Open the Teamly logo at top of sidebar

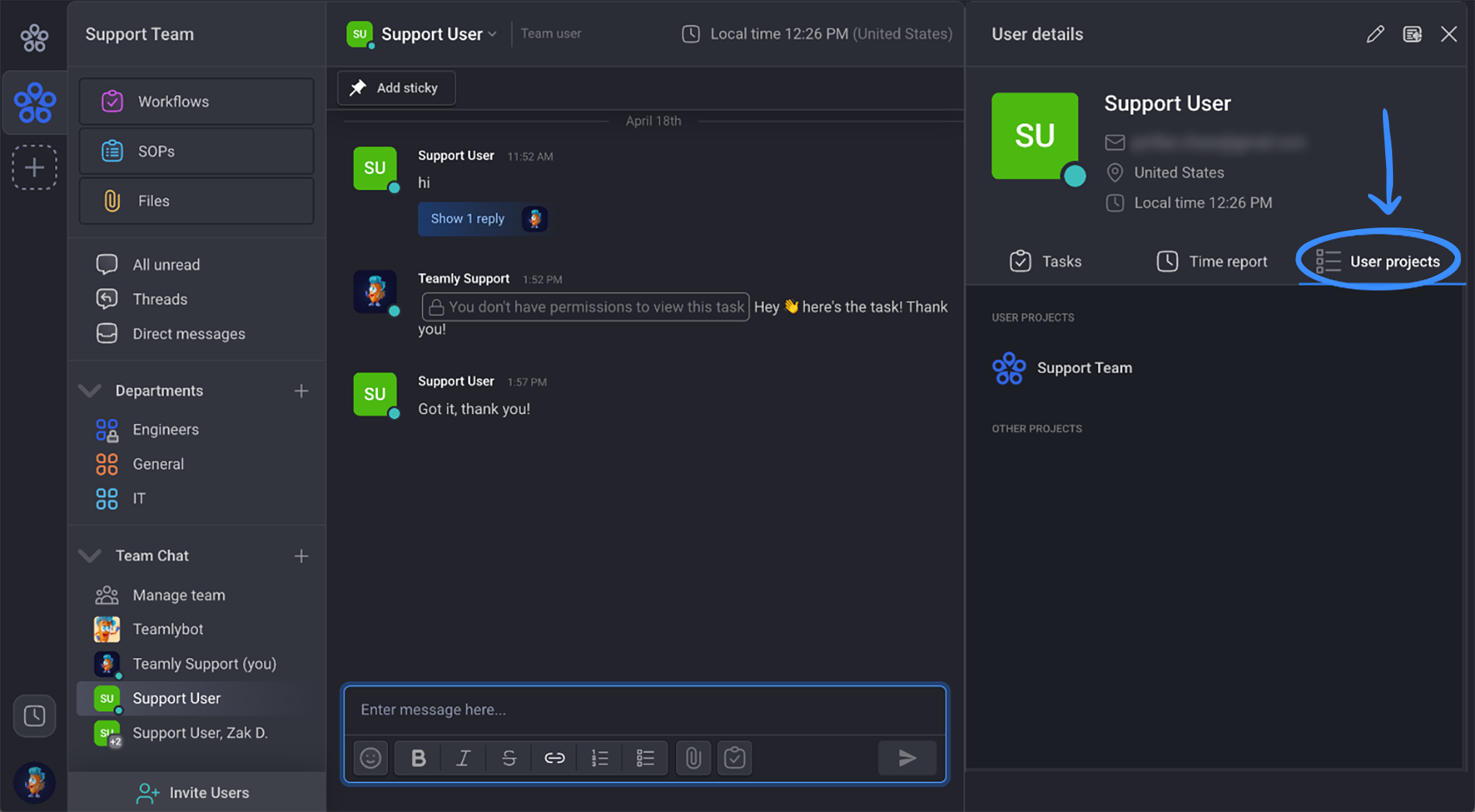tap(34, 36)
